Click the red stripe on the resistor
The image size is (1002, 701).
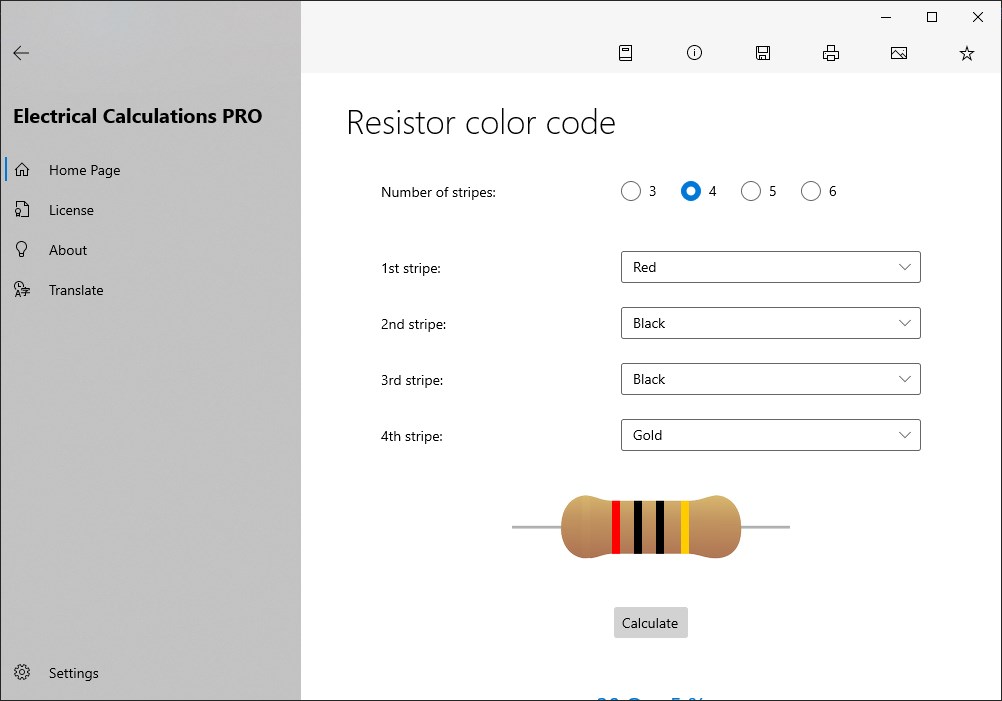click(x=616, y=527)
